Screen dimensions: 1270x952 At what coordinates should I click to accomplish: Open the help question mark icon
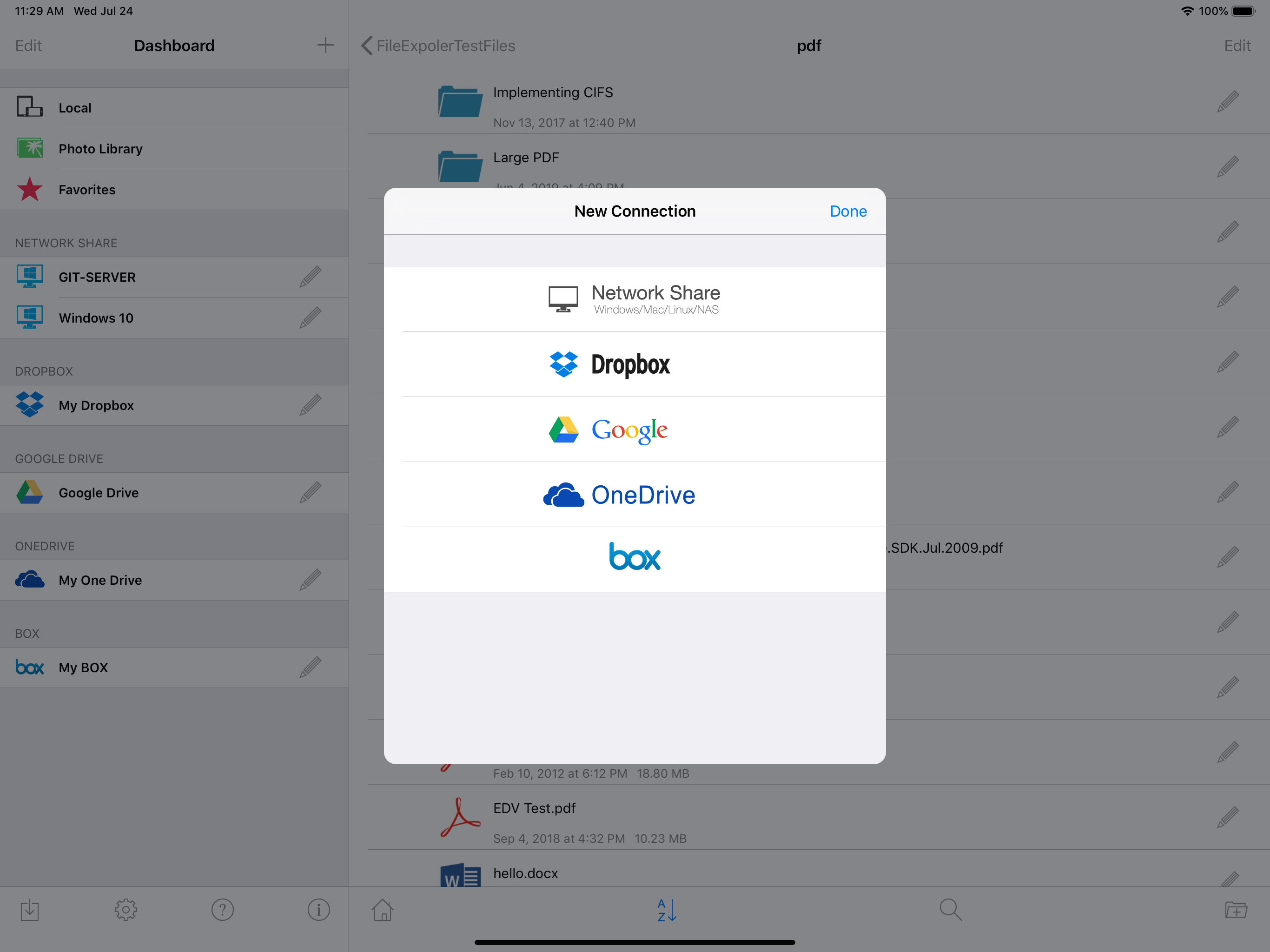pos(222,910)
